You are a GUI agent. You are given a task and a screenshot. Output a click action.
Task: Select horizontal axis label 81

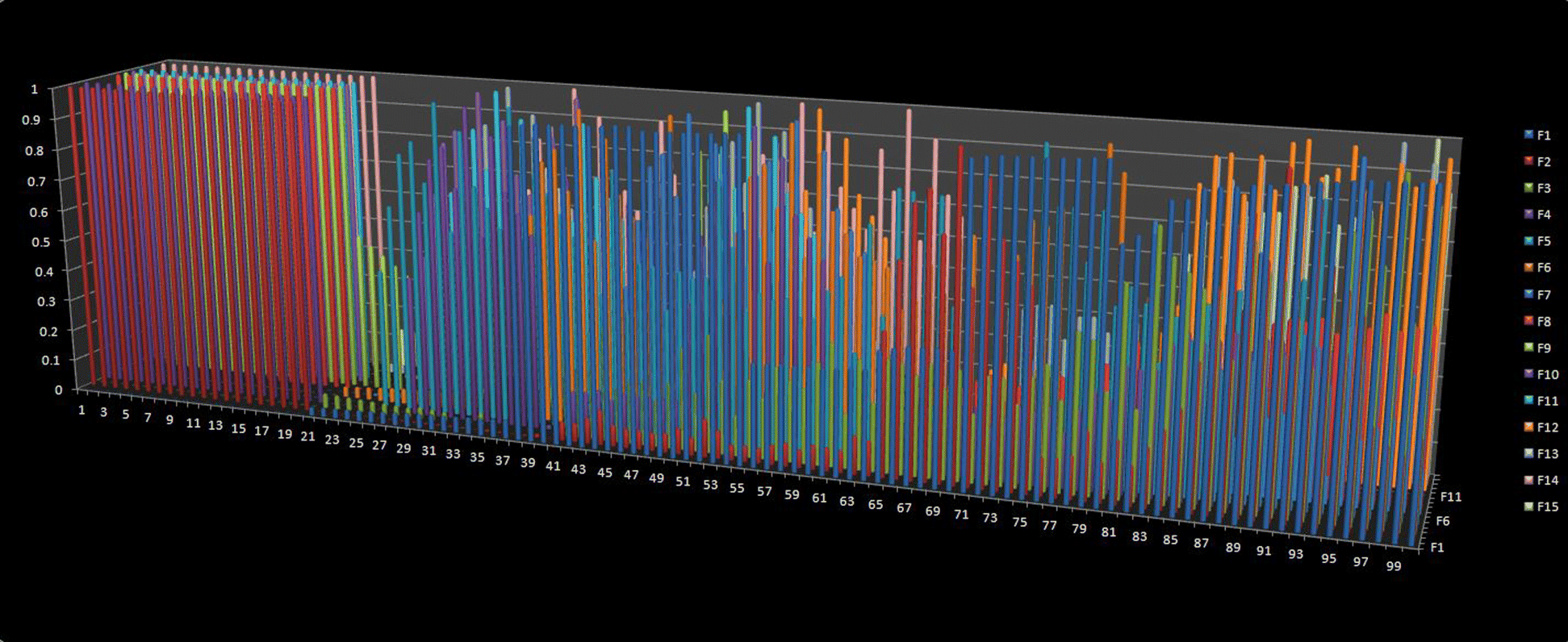click(1109, 532)
